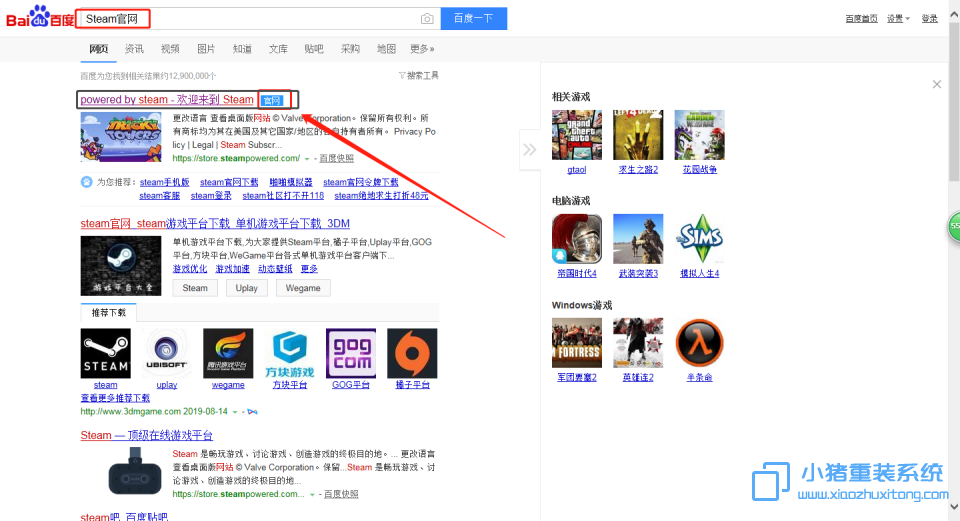Click the gog.com icon
Viewport: 960px width, 521px height.
click(x=351, y=353)
